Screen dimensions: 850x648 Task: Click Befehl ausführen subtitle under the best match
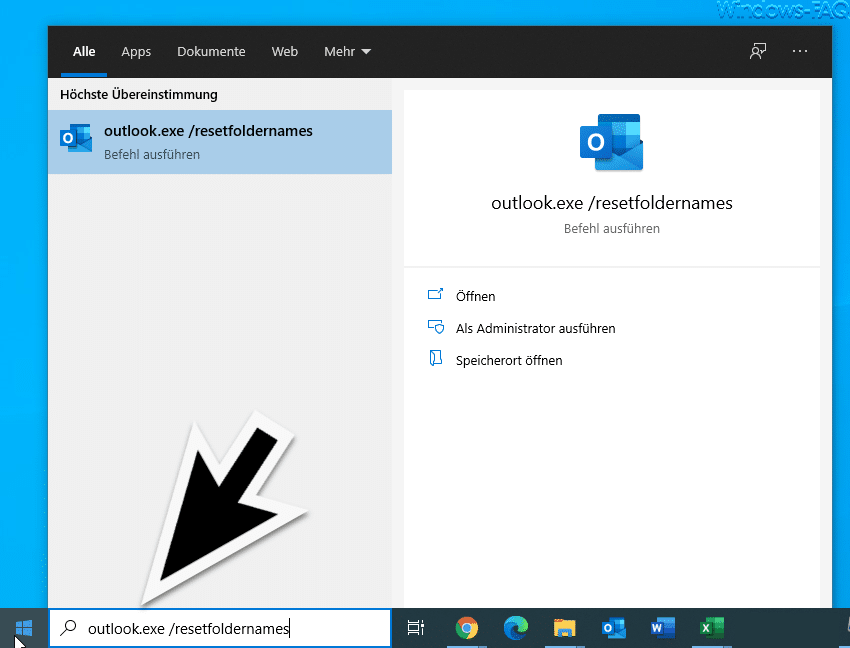pos(152,155)
